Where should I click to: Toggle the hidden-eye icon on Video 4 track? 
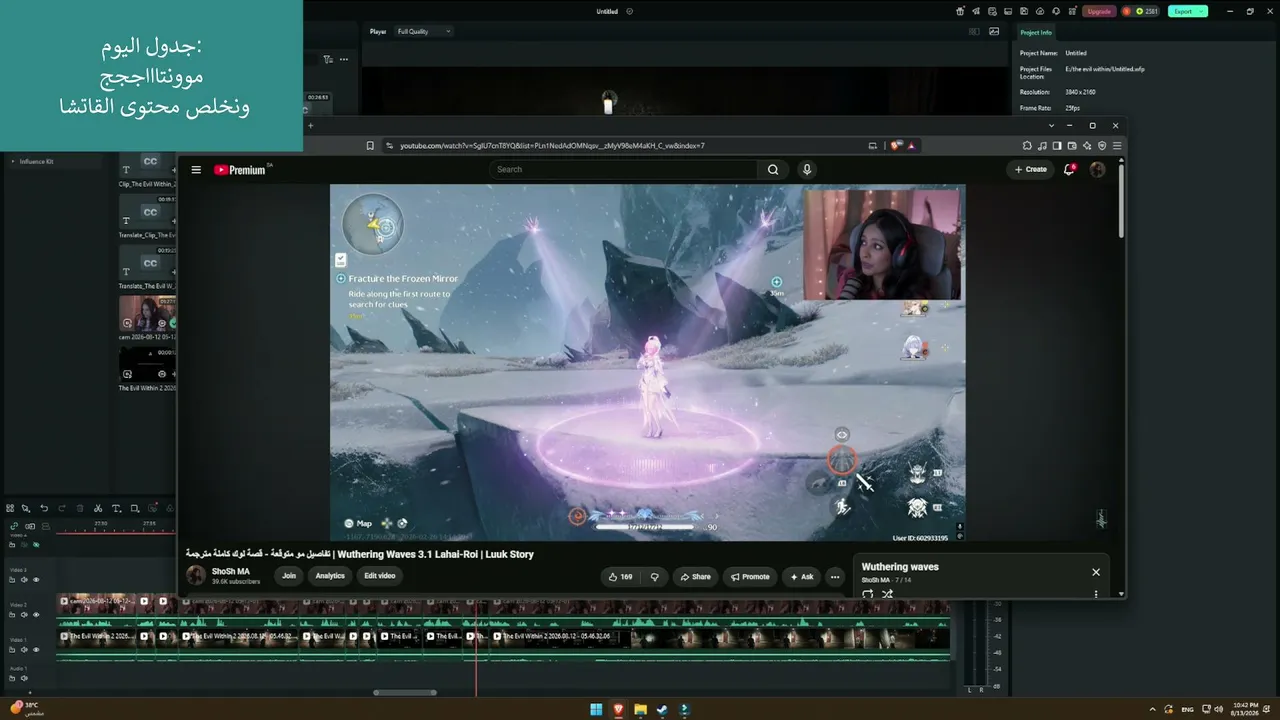(36, 545)
